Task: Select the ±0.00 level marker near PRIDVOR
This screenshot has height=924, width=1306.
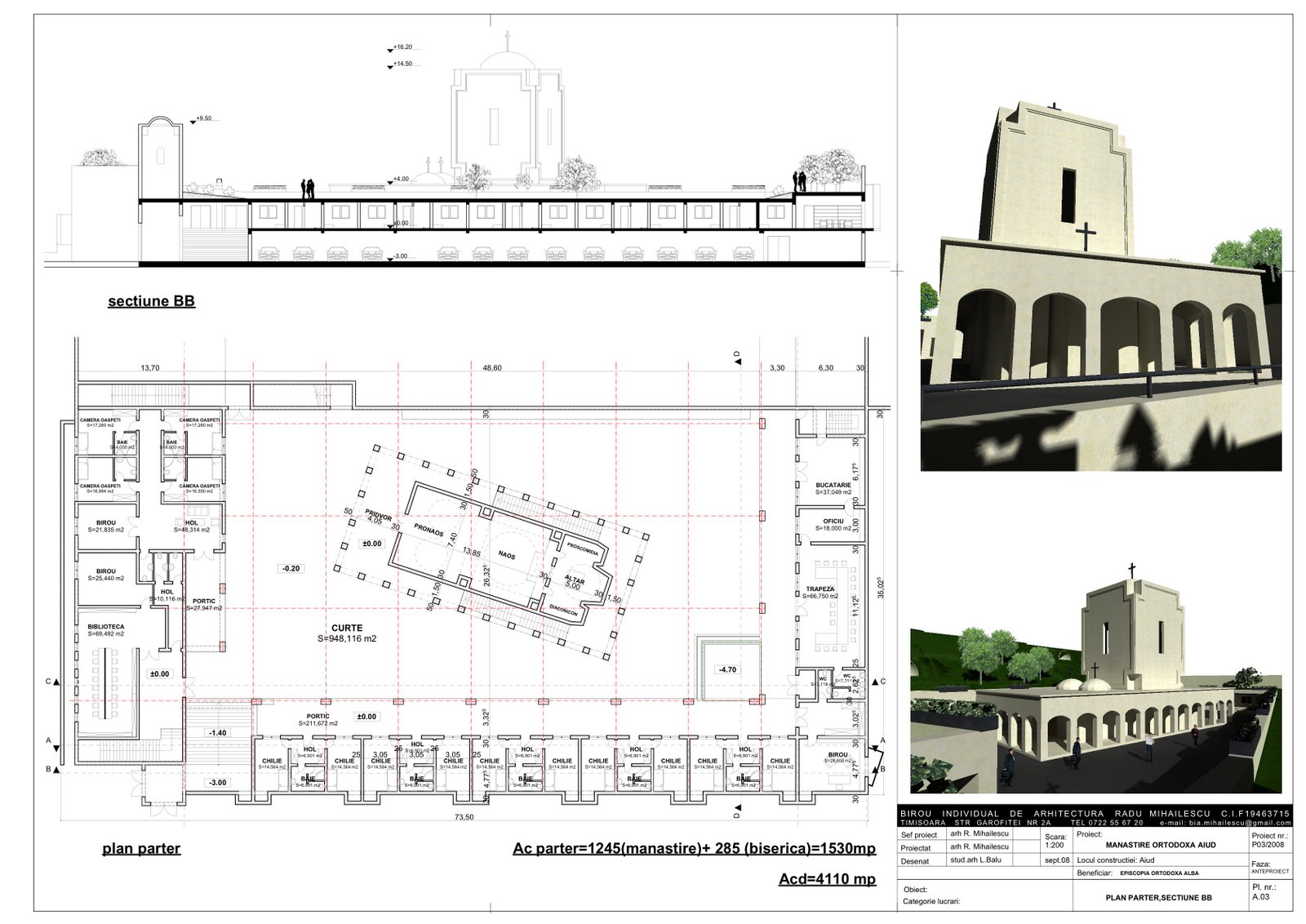Action: (371, 542)
